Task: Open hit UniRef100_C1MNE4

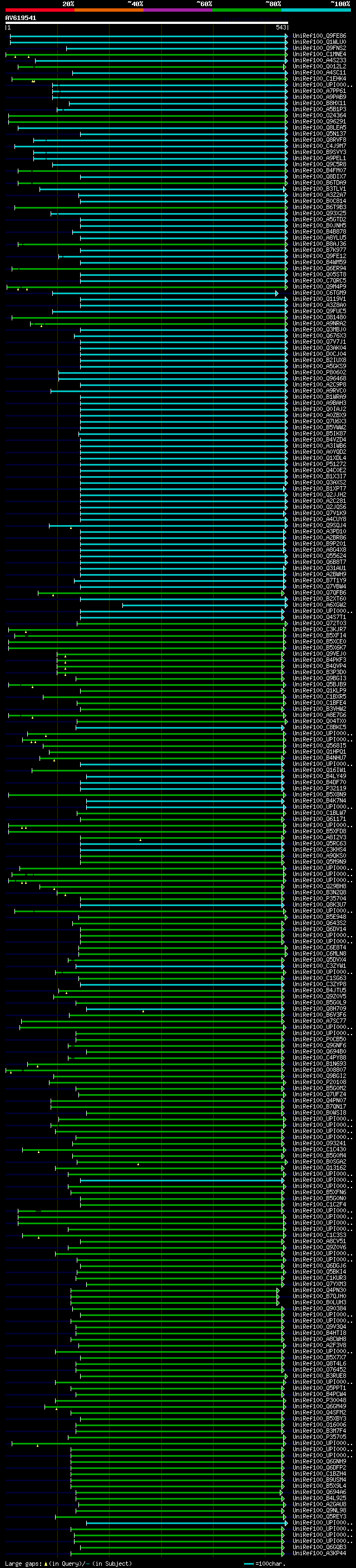Action: point(319,54)
